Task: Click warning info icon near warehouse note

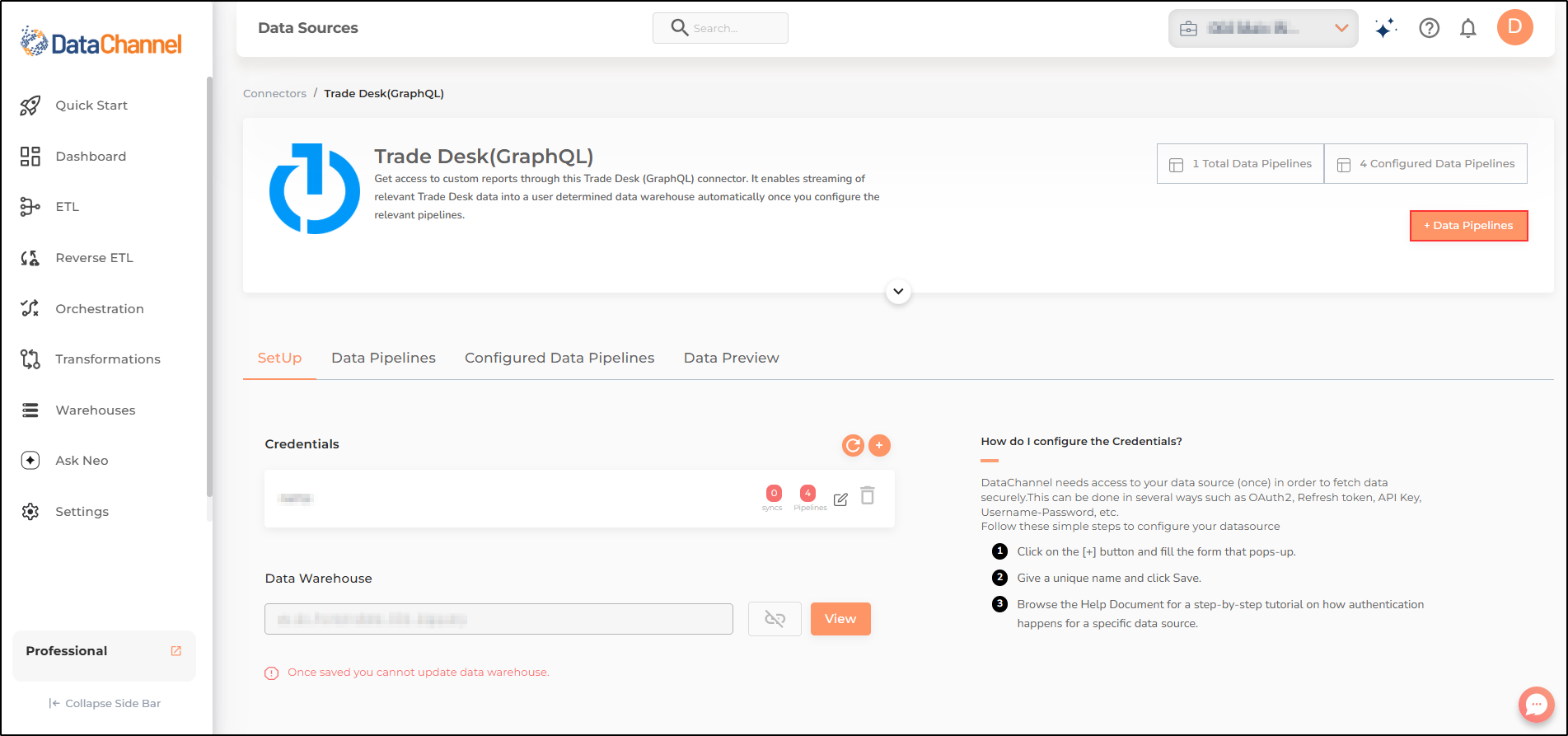Action: click(x=271, y=673)
